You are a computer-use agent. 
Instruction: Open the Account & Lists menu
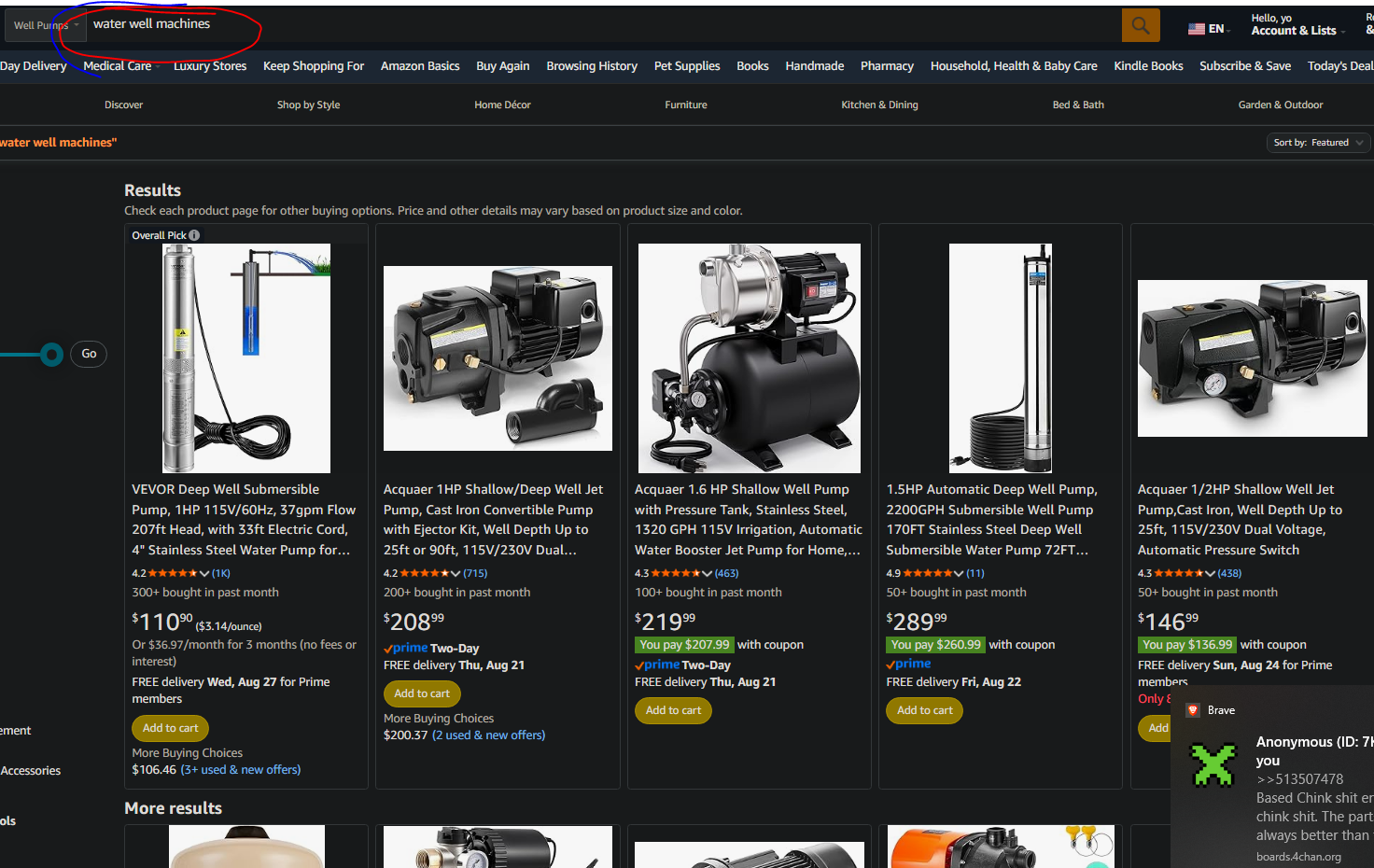coord(1298,25)
